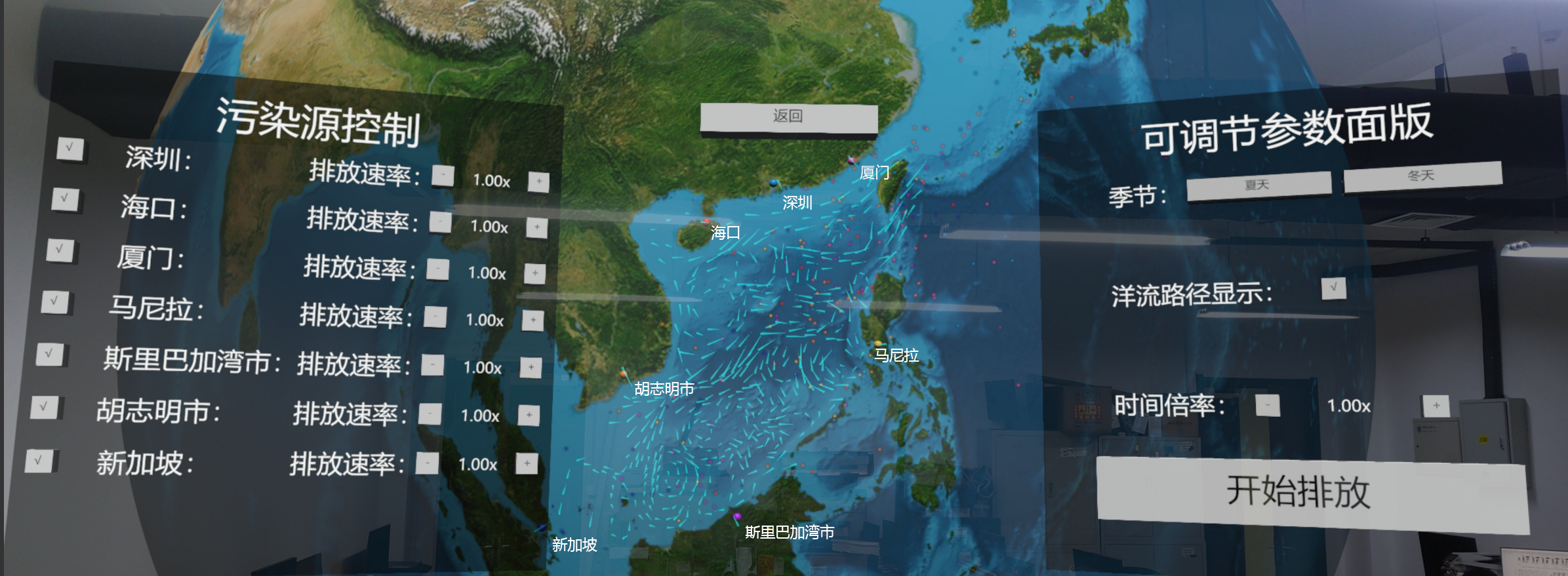
Task: Select the 夏天 season button
Action: (1258, 186)
